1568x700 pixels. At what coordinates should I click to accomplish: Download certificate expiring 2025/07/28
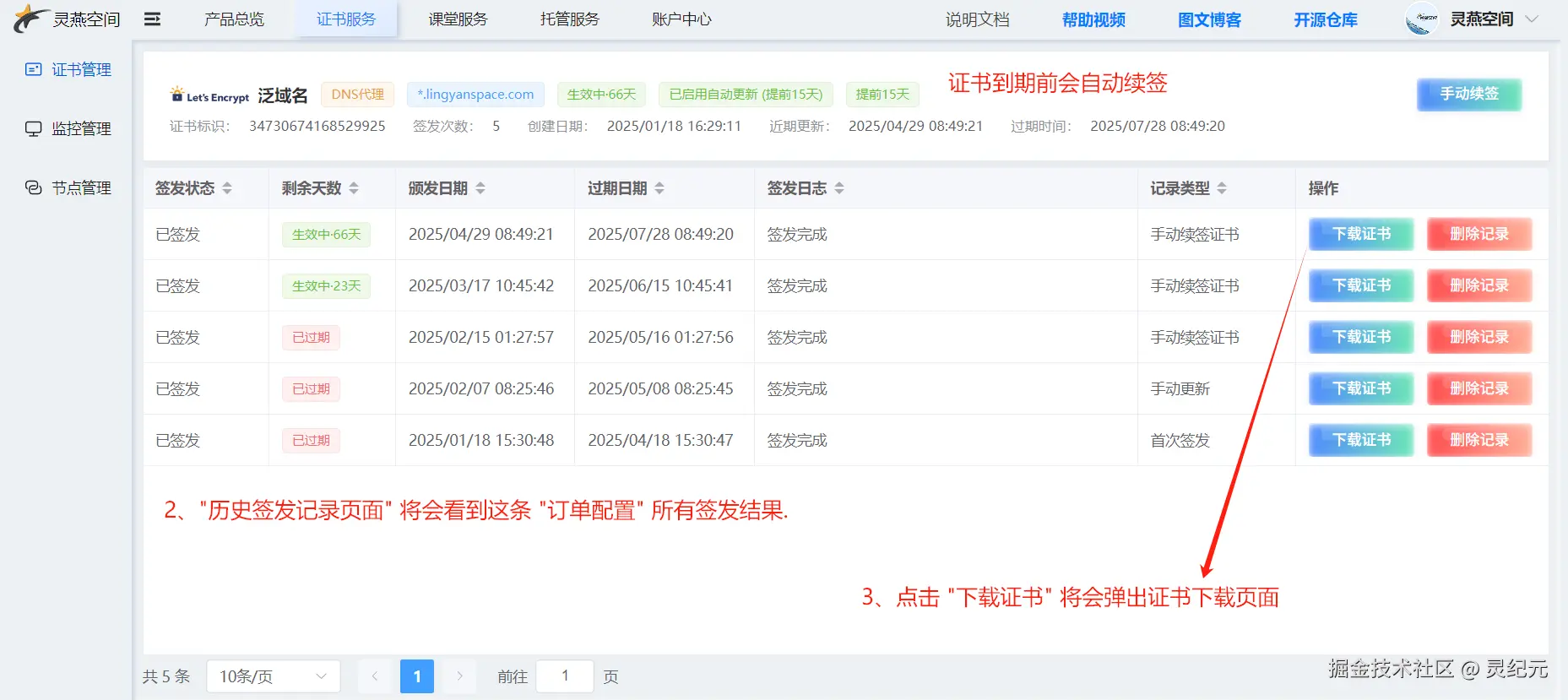[1361, 234]
